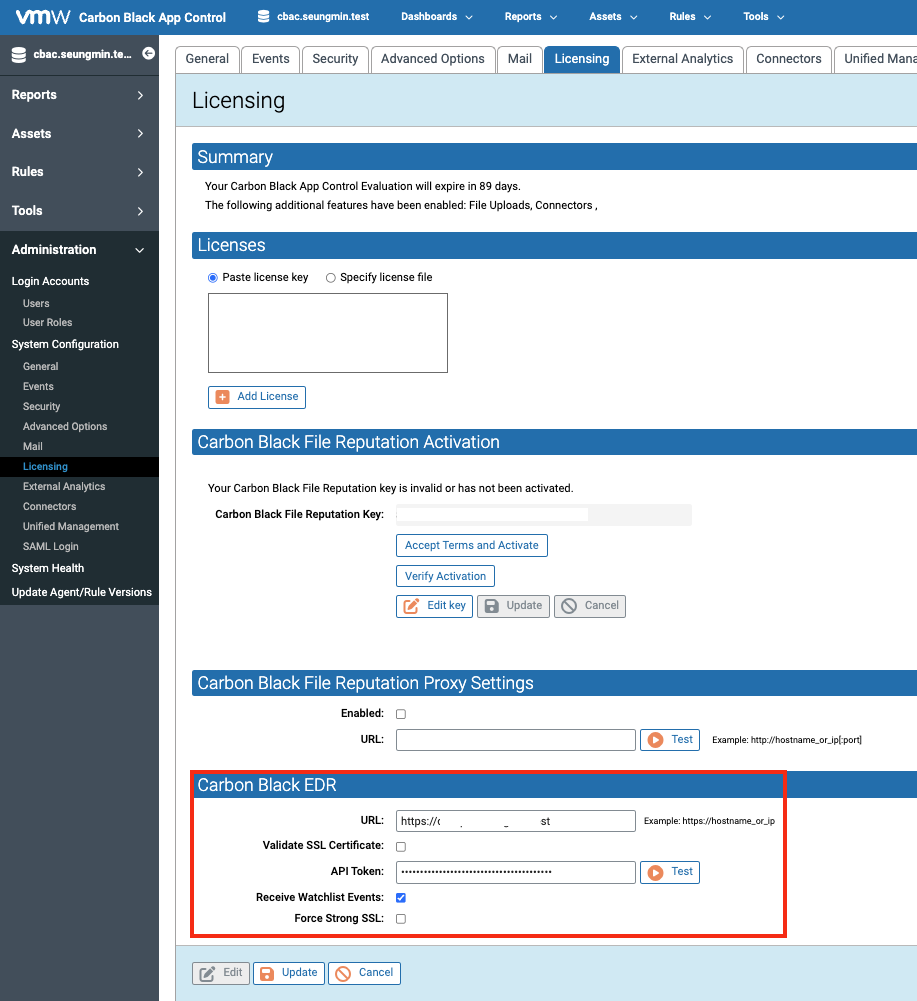Click the pencil icon on the bottom Edit button
The width and height of the screenshot is (917, 1001).
click(x=208, y=974)
